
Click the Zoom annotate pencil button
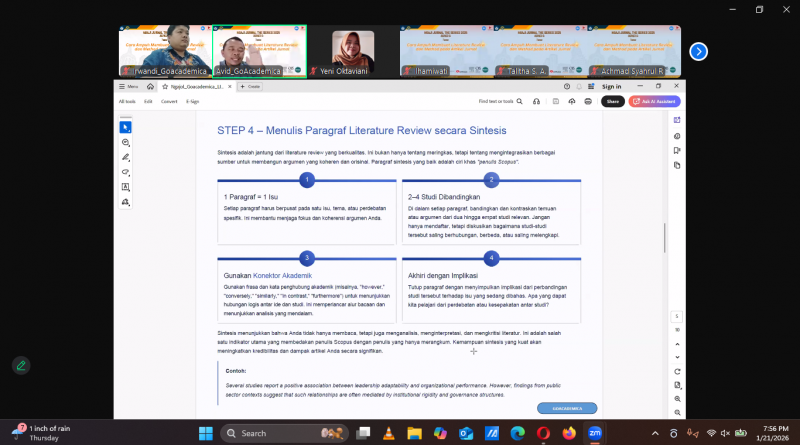(x=21, y=366)
